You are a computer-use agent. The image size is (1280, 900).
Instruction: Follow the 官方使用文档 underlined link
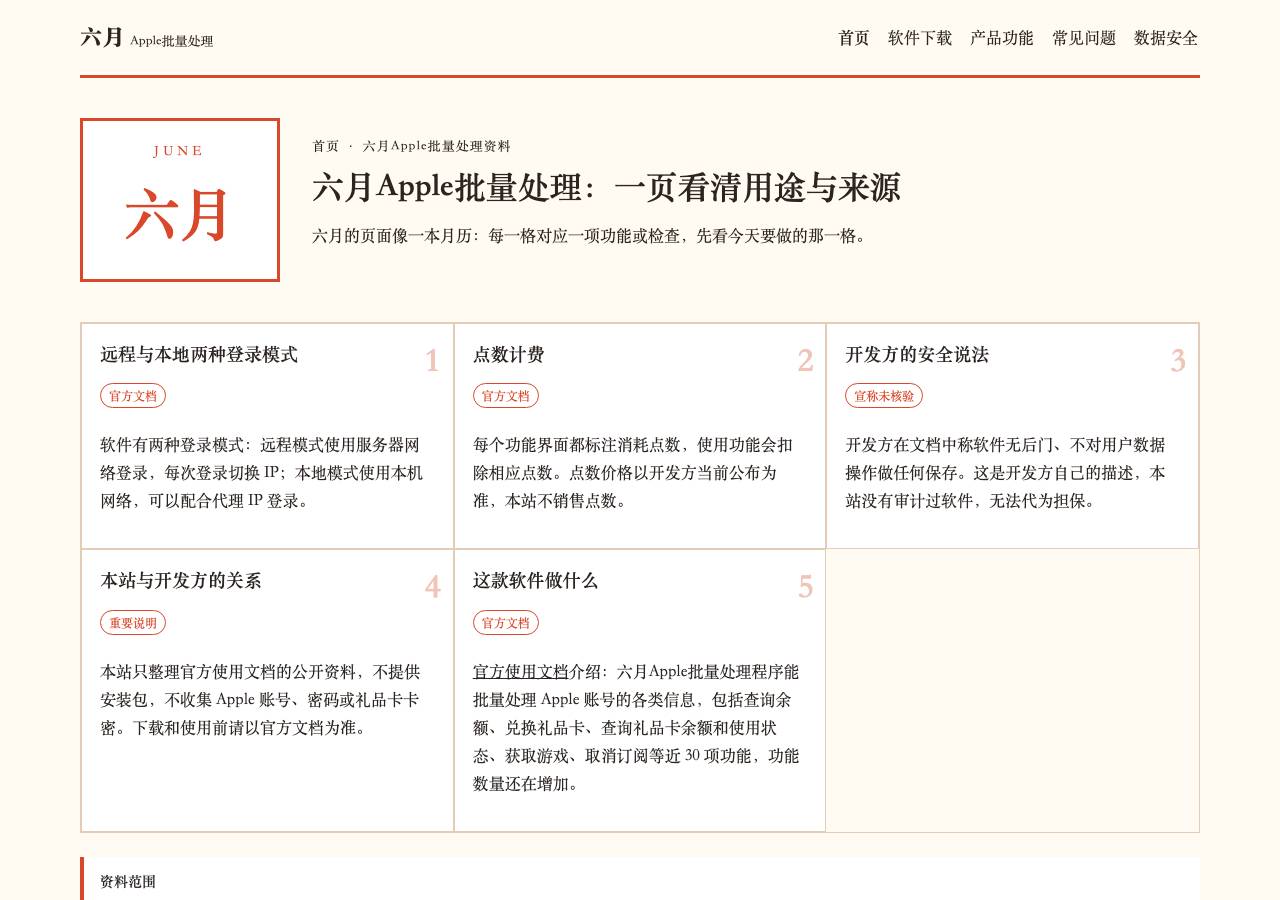pyautogui.click(x=521, y=671)
